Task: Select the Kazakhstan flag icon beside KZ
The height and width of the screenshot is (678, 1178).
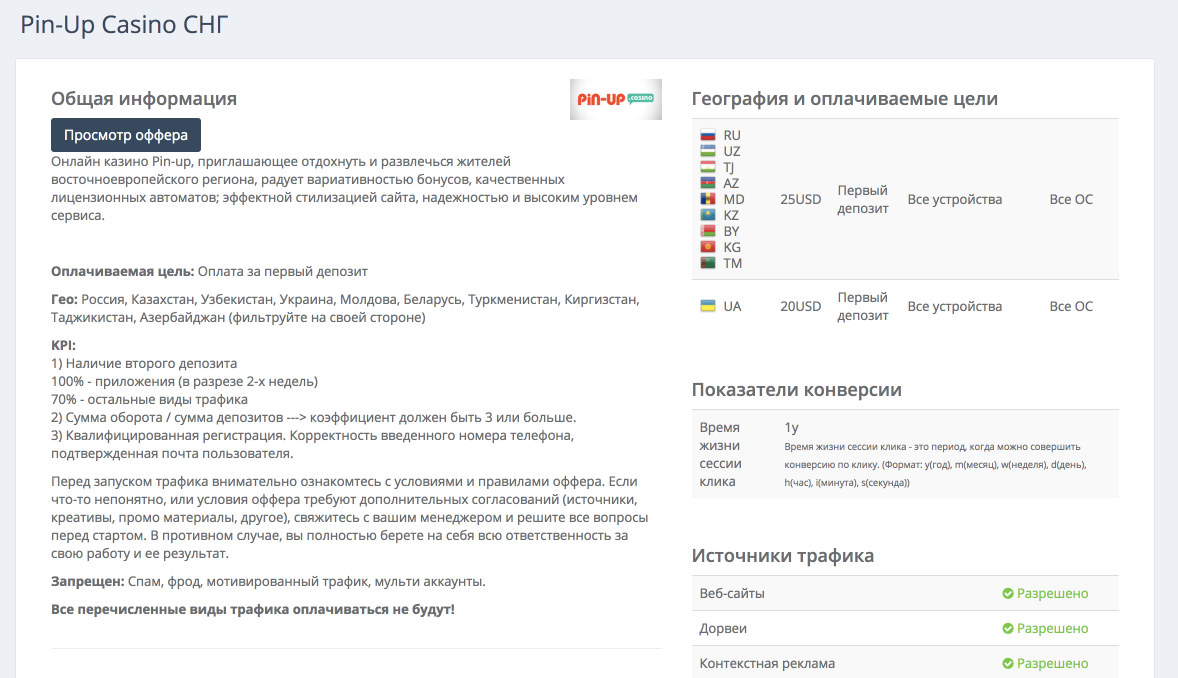Action: (708, 215)
